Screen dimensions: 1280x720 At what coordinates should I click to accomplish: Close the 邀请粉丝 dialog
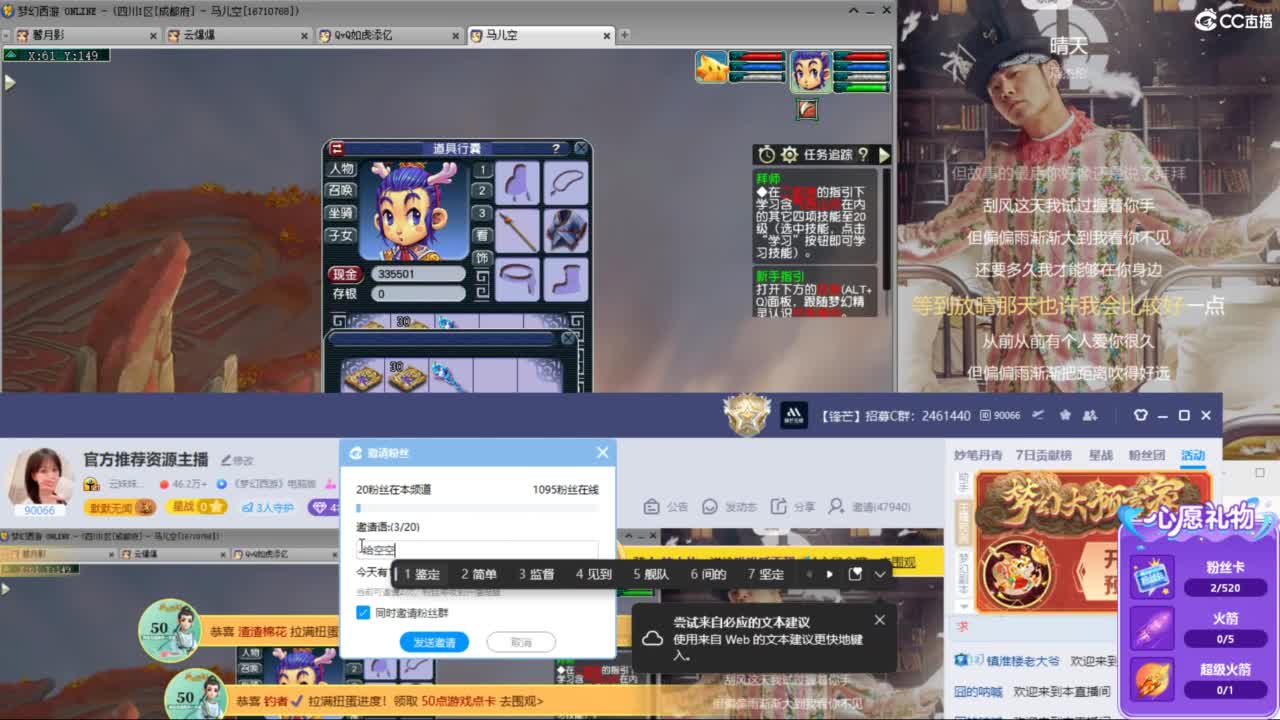pos(602,453)
